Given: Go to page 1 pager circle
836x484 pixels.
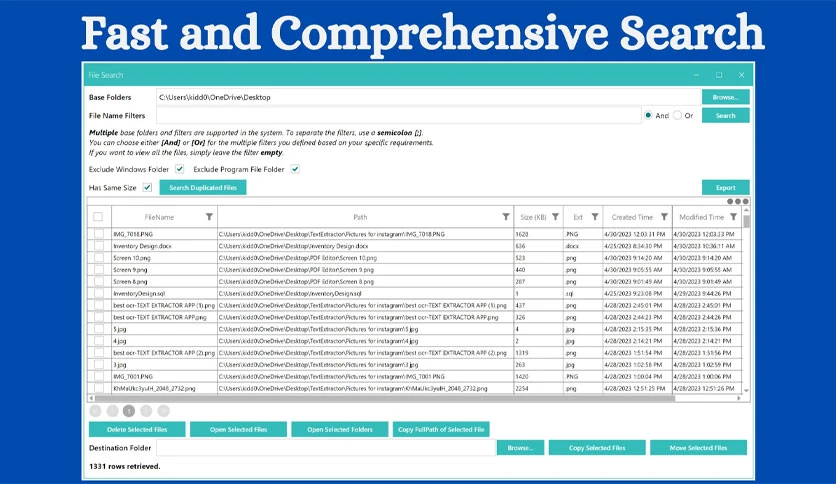Looking at the screenshot, I should pos(129,411).
